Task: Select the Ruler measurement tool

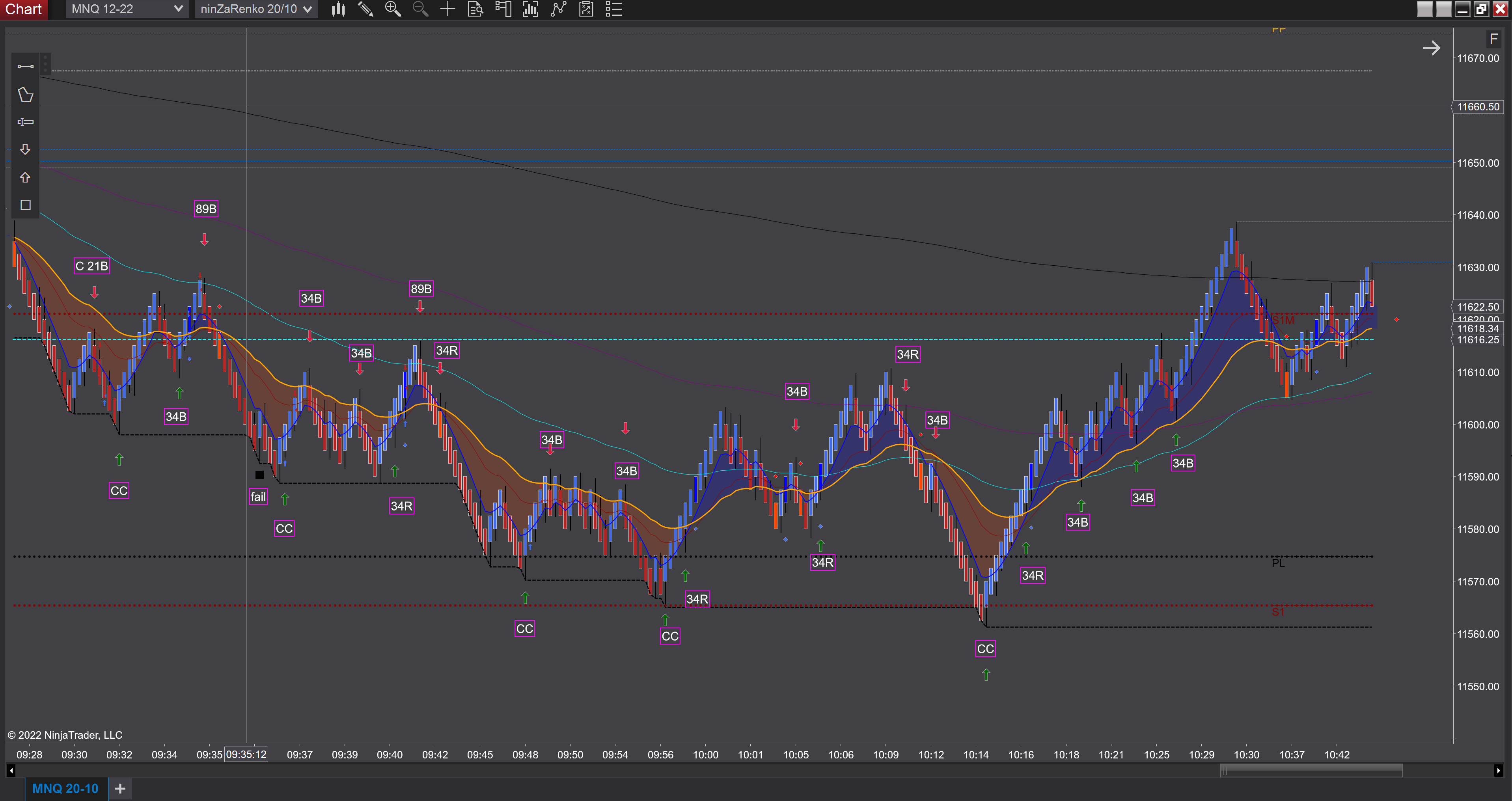Action: (x=25, y=122)
